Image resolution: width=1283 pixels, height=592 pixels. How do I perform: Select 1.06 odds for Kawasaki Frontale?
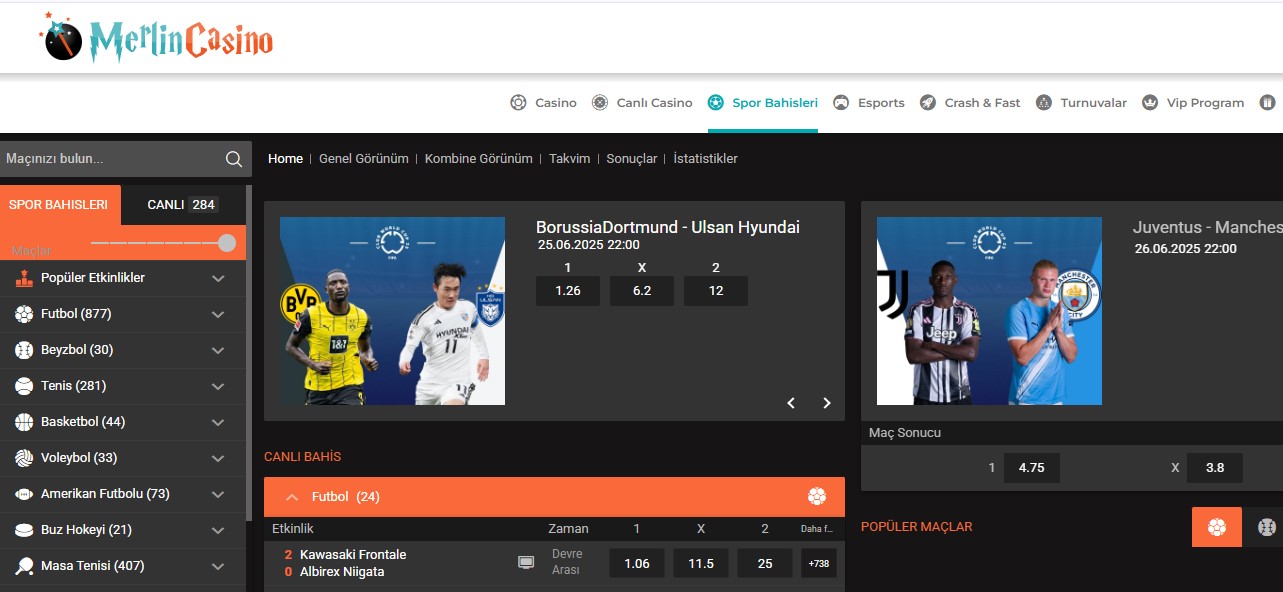(637, 563)
